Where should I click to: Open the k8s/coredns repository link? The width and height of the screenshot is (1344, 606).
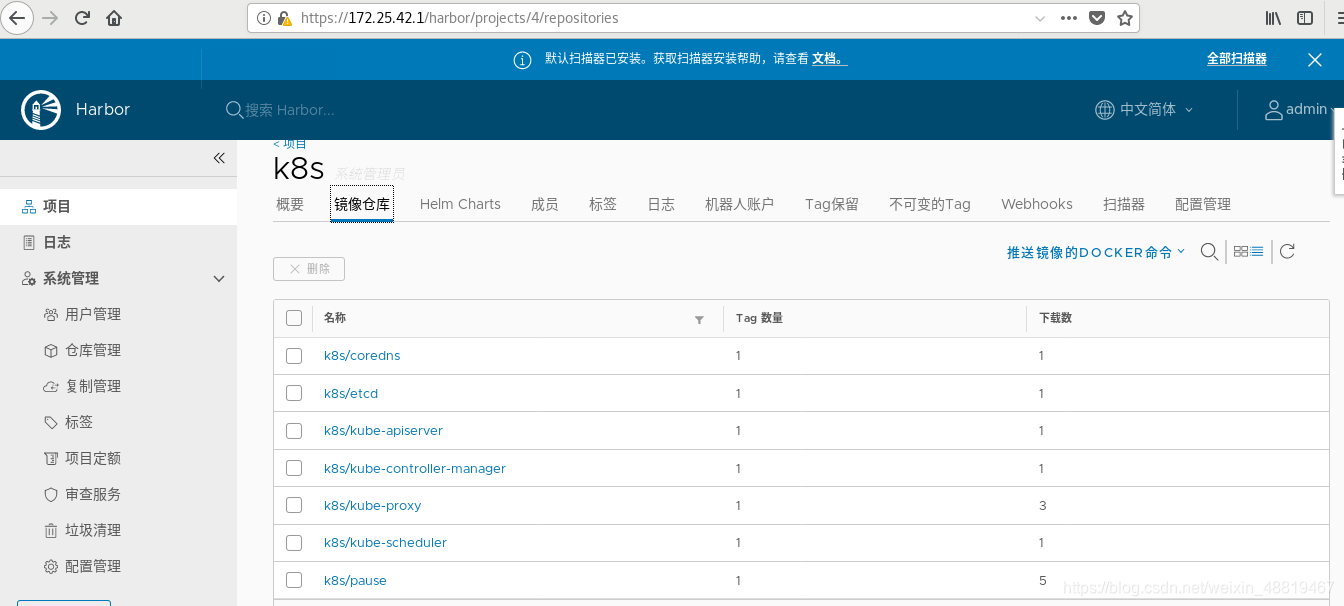[x=362, y=356]
